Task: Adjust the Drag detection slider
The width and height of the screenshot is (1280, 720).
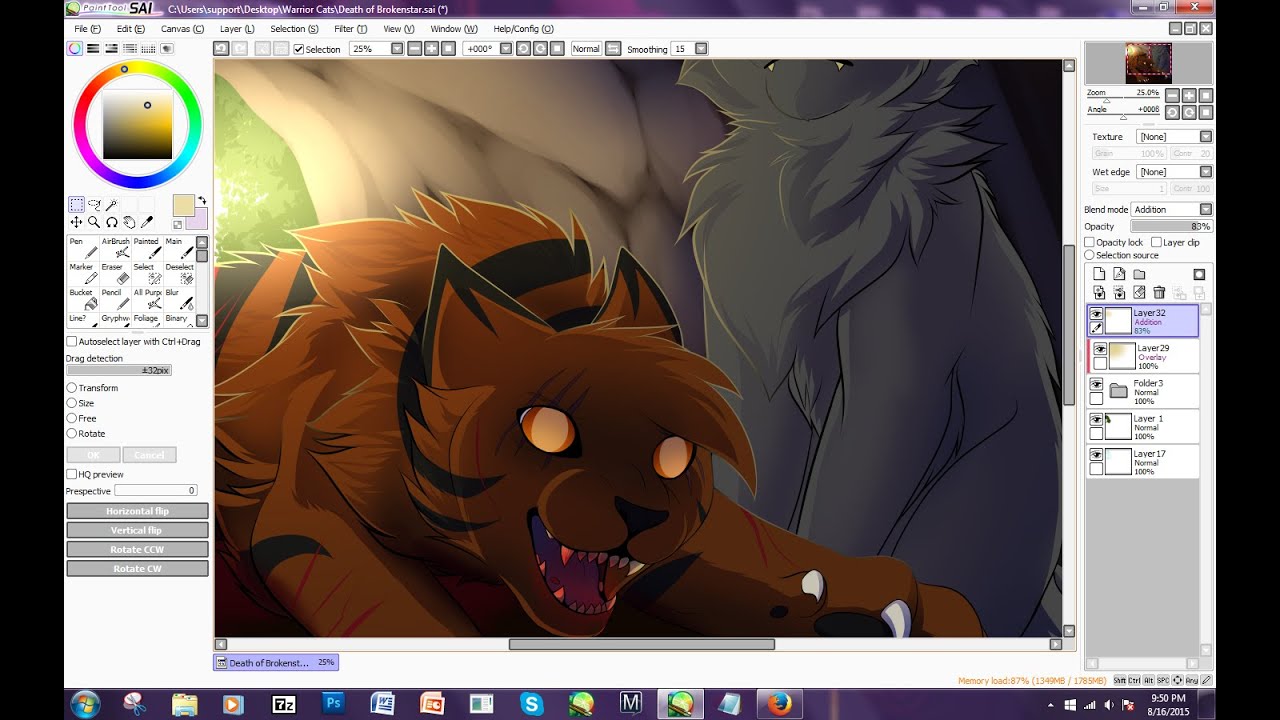Action: coord(119,370)
